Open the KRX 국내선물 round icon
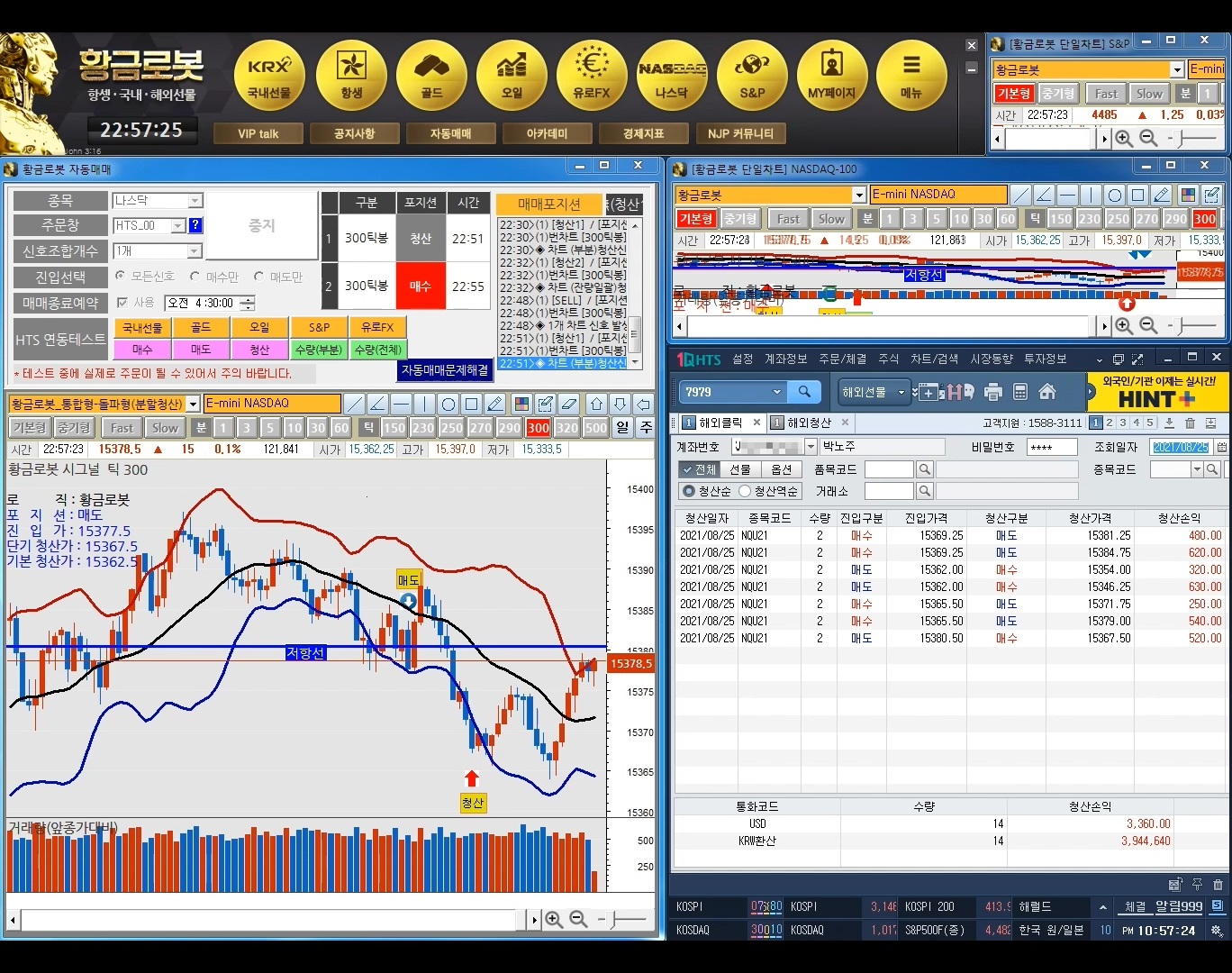Image resolution: width=1232 pixels, height=973 pixels. pos(269,77)
